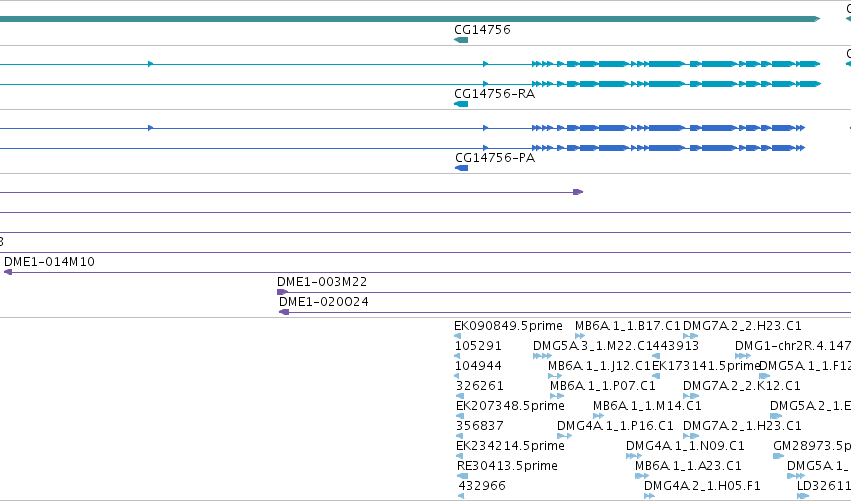Viewport: 851px width, 501px height.
Task: Click EST label EK090849.5prime
Action: (508, 326)
